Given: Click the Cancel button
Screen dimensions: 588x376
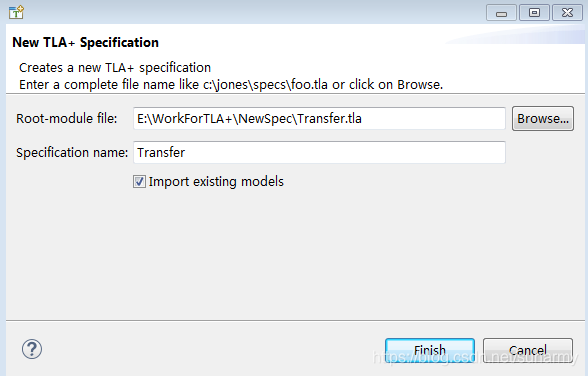Looking at the screenshot, I should (528, 350).
